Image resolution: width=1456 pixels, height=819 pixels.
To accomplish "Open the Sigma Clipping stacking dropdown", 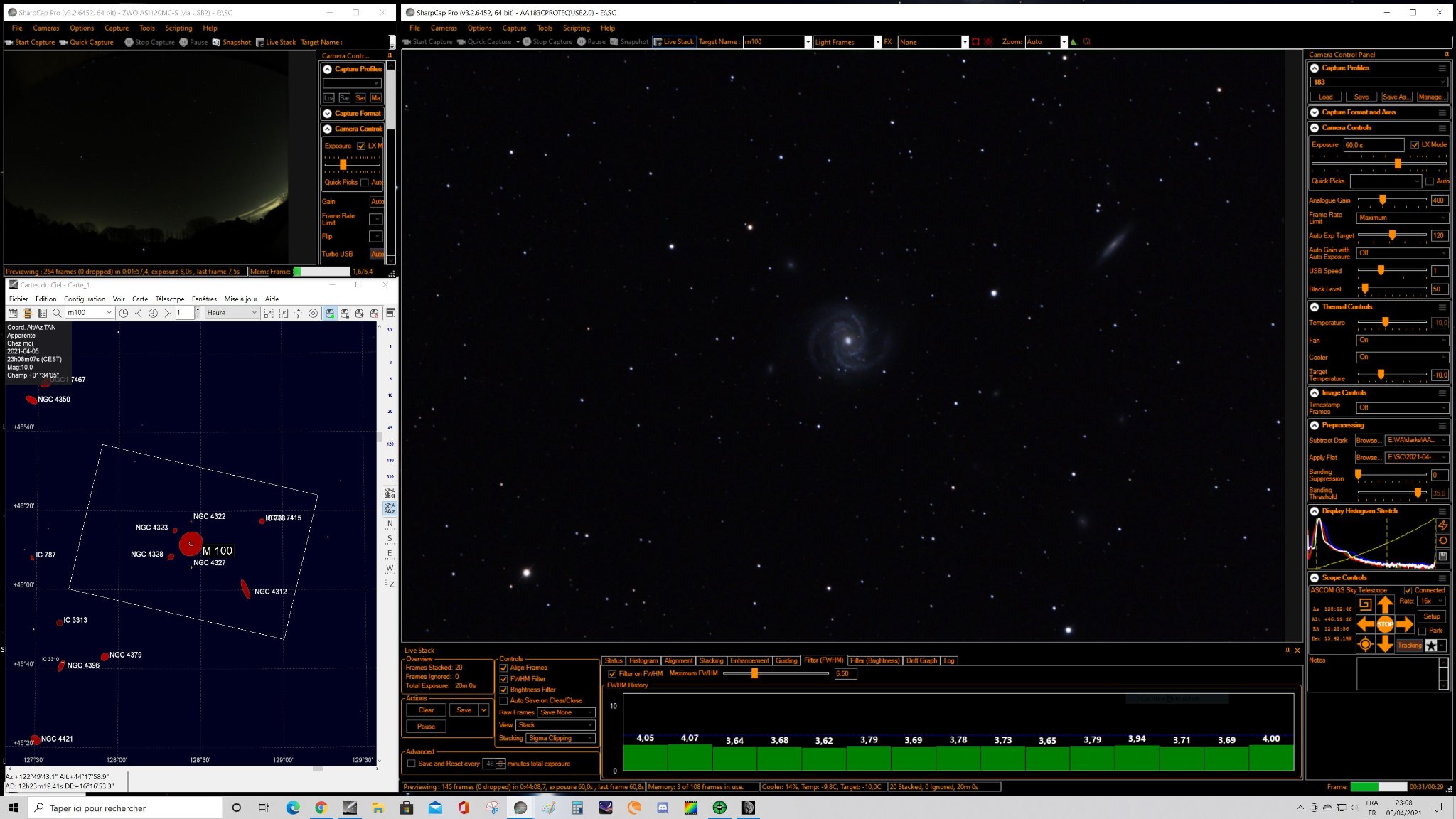I will pyautogui.click(x=560, y=738).
